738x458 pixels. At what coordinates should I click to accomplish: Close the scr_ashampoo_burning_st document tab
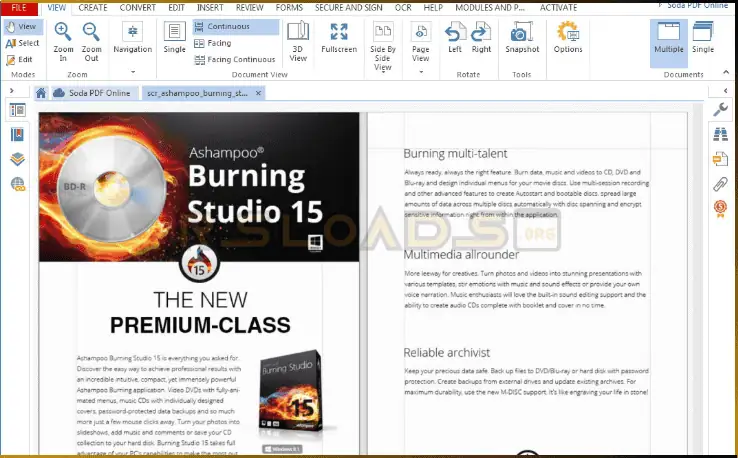click(259, 93)
